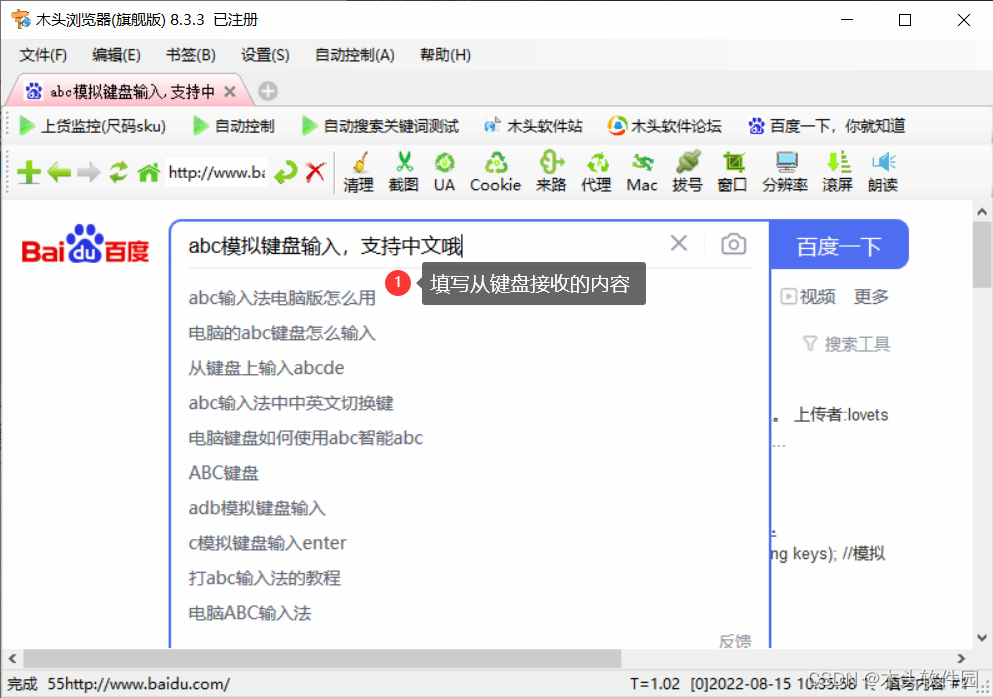Open the home page with the house icon
Screen dimensions: 993x698
tap(149, 172)
